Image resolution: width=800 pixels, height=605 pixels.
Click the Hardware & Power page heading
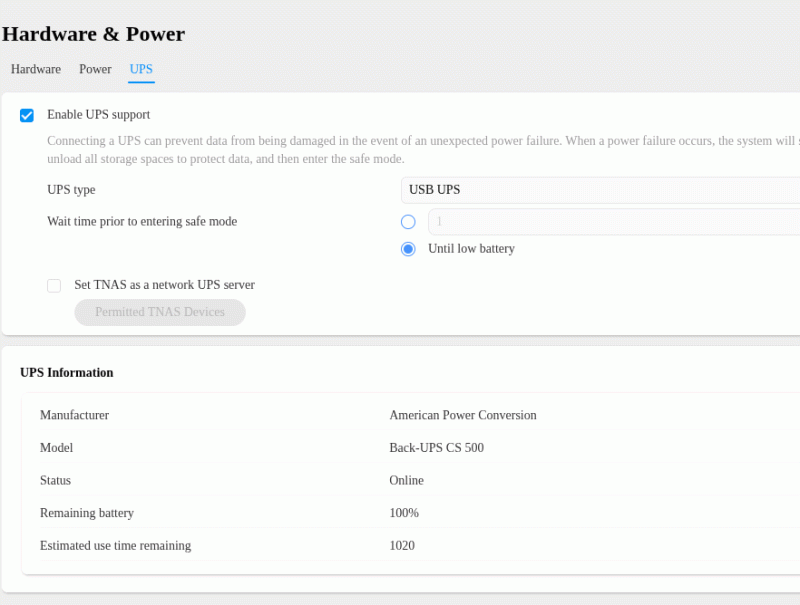pyautogui.click(x=94, y=34)
